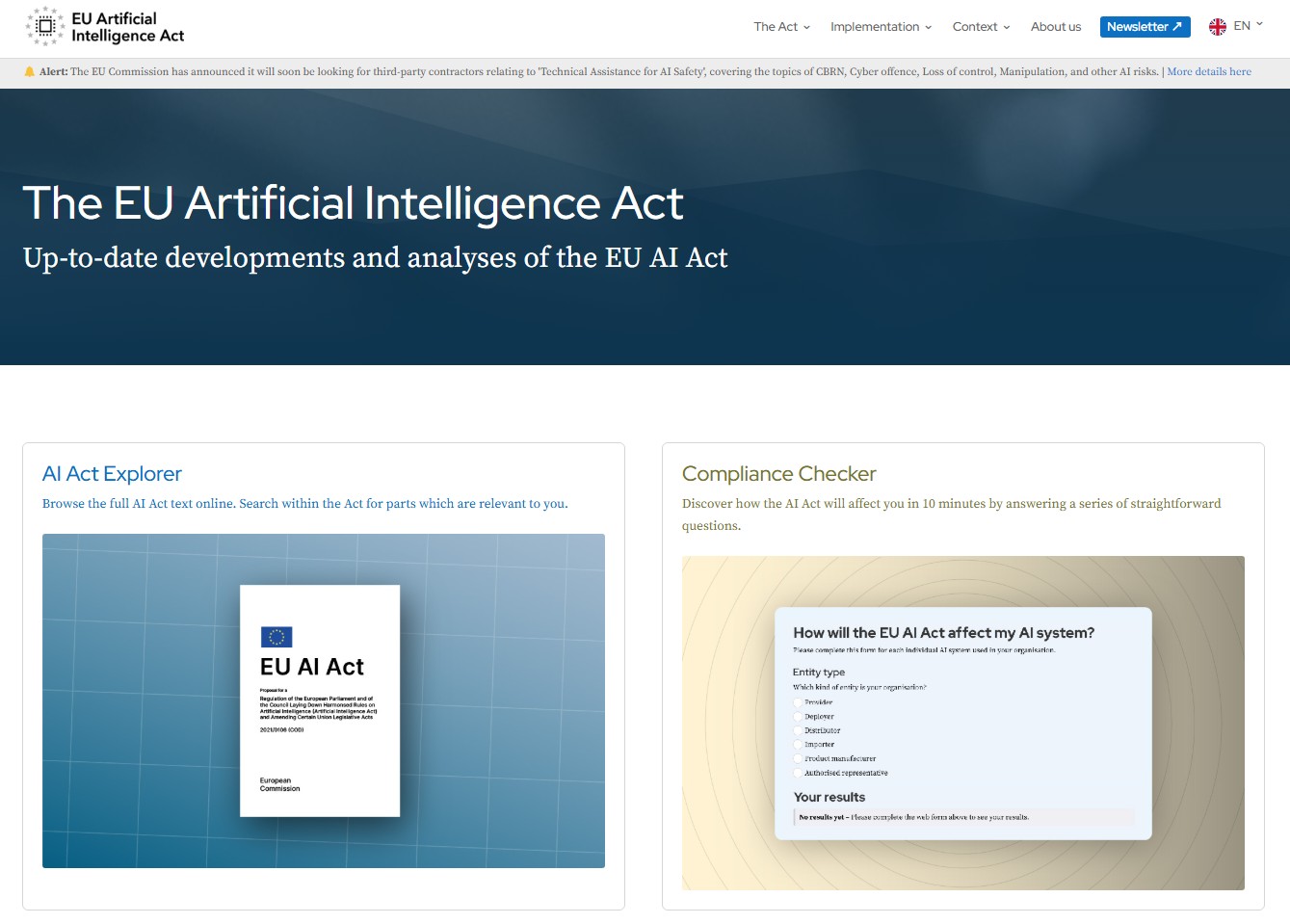Viewport: 1290px width, 924px height.
Task: Click the chevron next to The Act
Action: coord(806,27)
